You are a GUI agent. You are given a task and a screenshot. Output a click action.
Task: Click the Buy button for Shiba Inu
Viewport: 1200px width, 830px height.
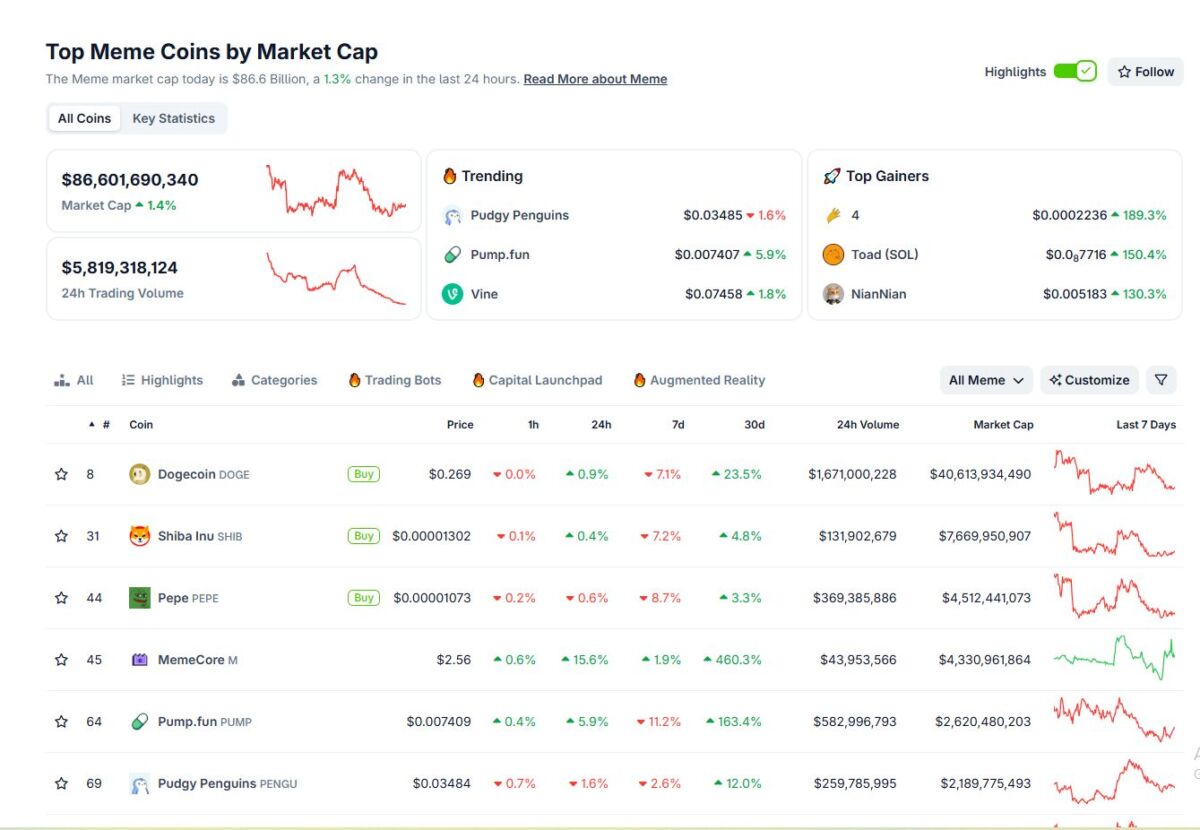tap(364, 536)
